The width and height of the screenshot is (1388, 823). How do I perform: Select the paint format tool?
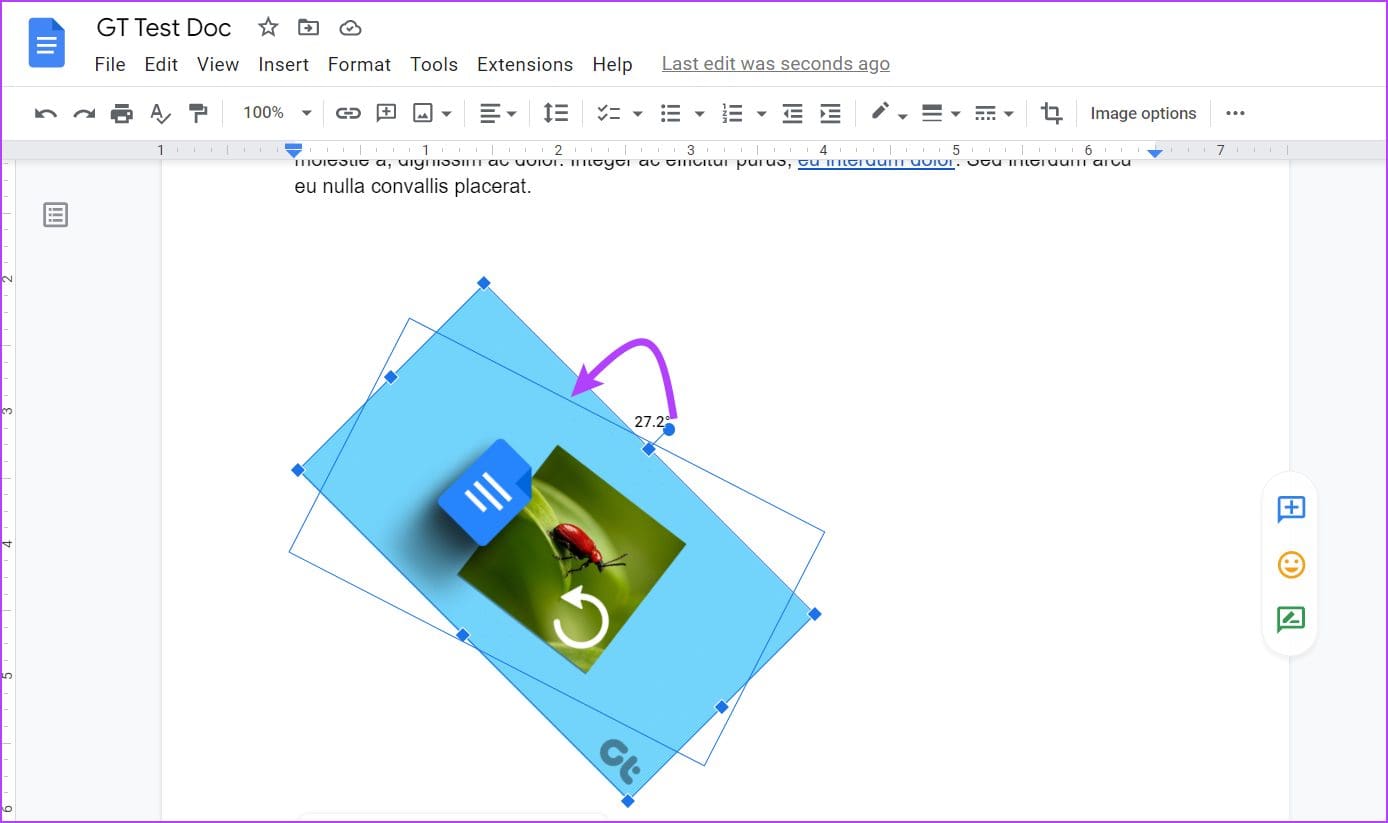click(x=199, y=113)
